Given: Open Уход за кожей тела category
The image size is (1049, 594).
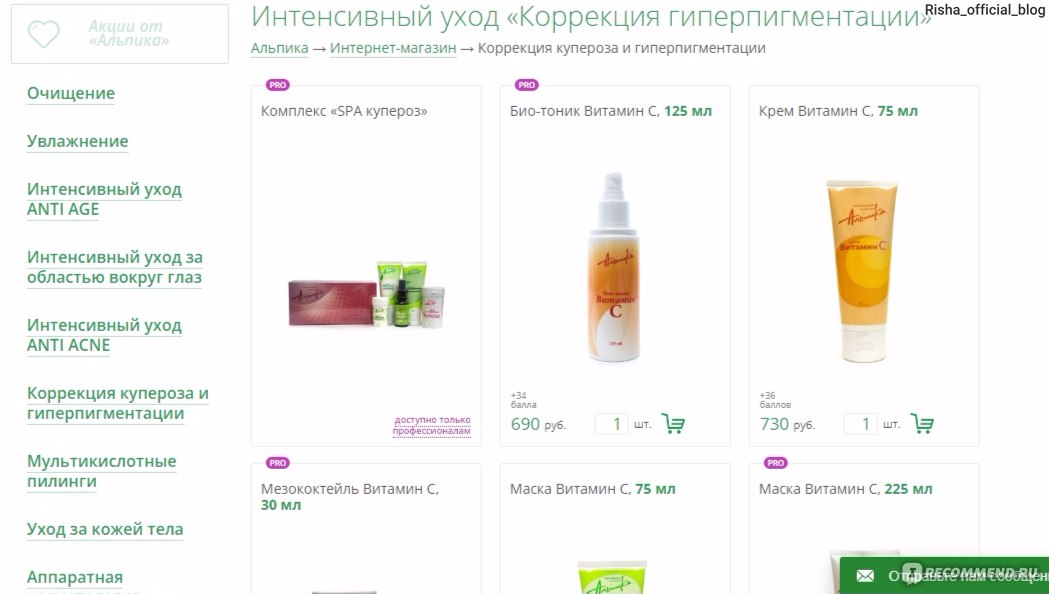Looking at the screenshot, I should pos(105,529).
